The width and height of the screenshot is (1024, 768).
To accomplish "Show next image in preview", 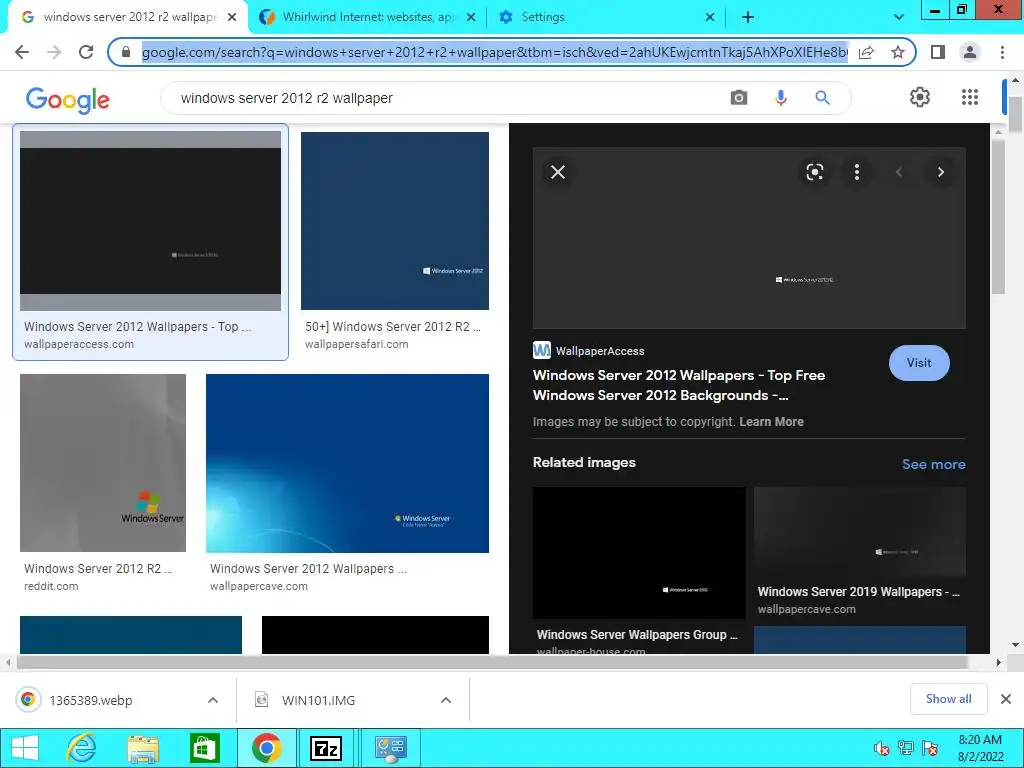I will [940, 172].
